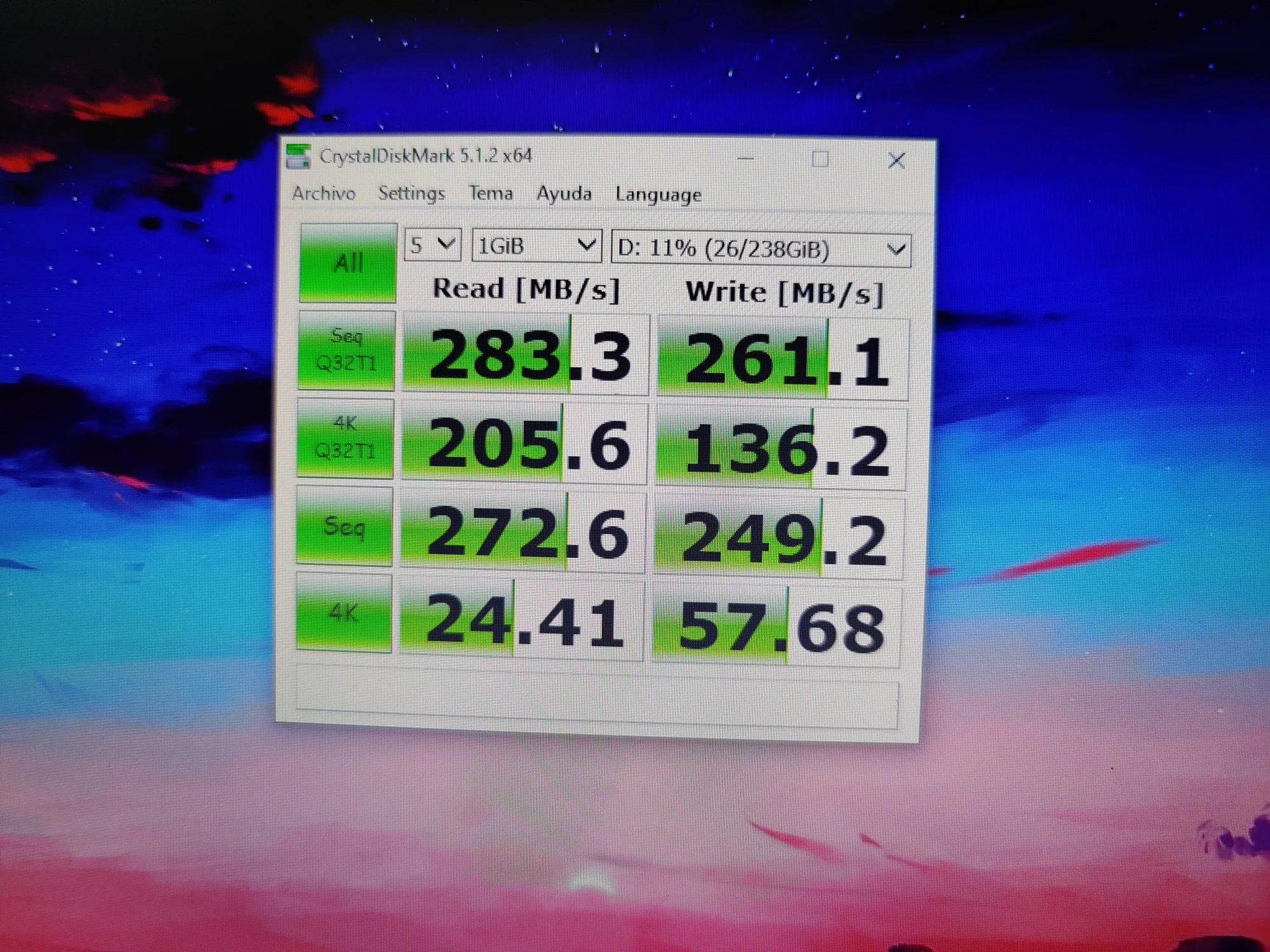Image resolution: width=1270 pixels, height=952 pixels.
Task: Open the Archivo menu
Action: pos(323,193)
